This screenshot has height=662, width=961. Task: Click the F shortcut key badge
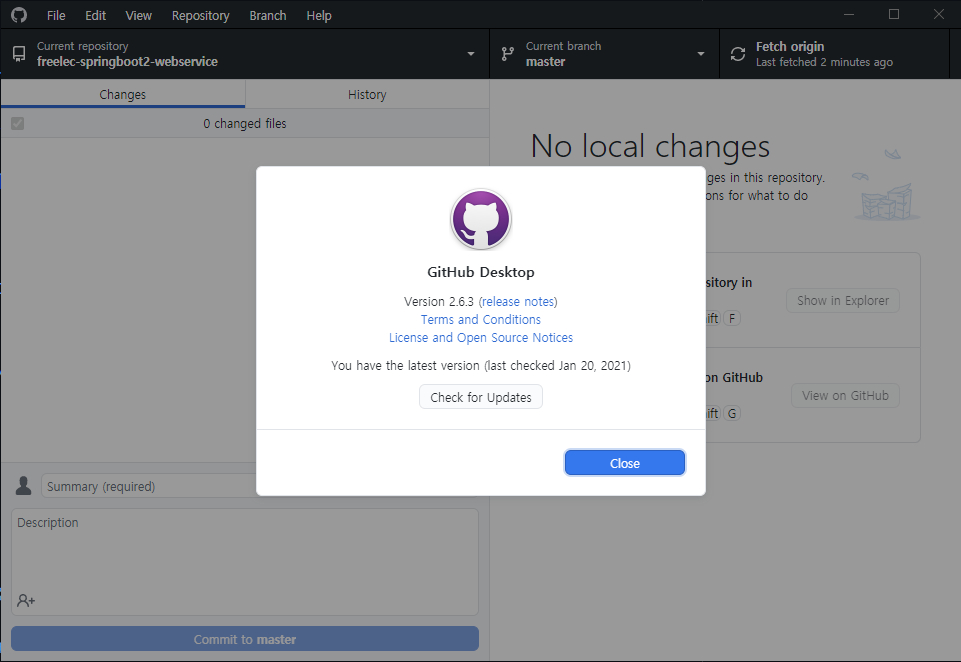(x=732, y=318)
